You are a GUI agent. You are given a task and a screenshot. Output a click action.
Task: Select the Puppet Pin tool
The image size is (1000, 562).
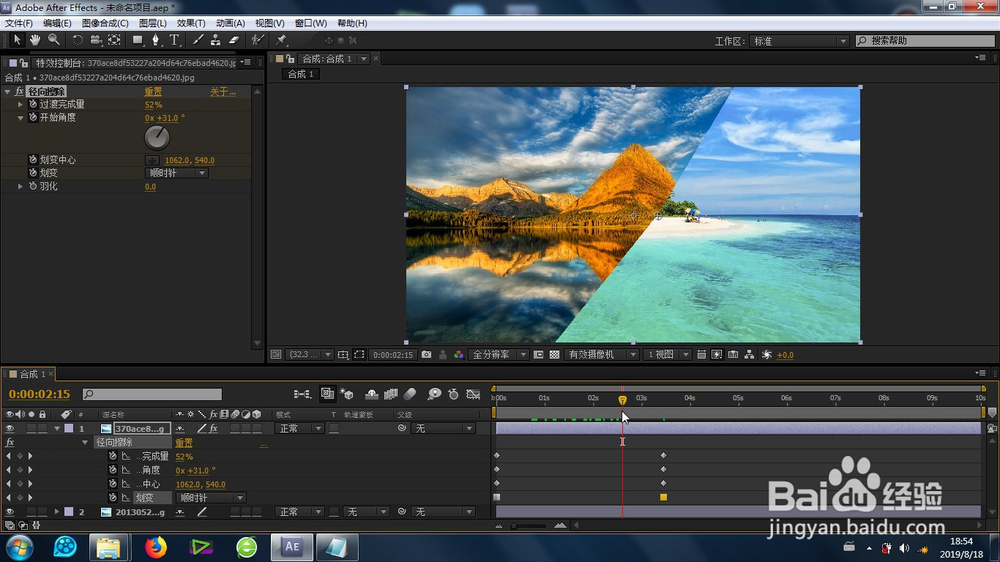(282, 40)
